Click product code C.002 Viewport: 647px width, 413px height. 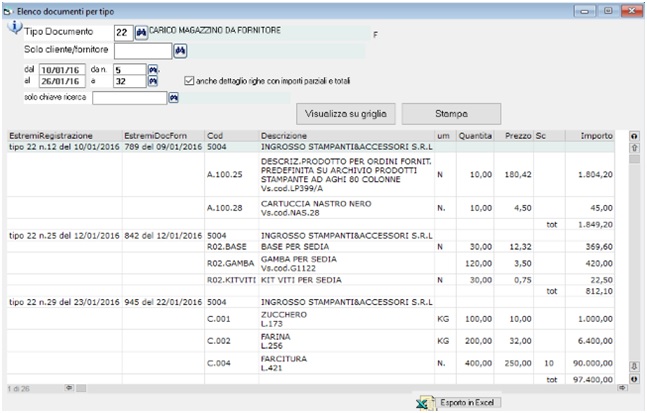[x=218, y=341]
